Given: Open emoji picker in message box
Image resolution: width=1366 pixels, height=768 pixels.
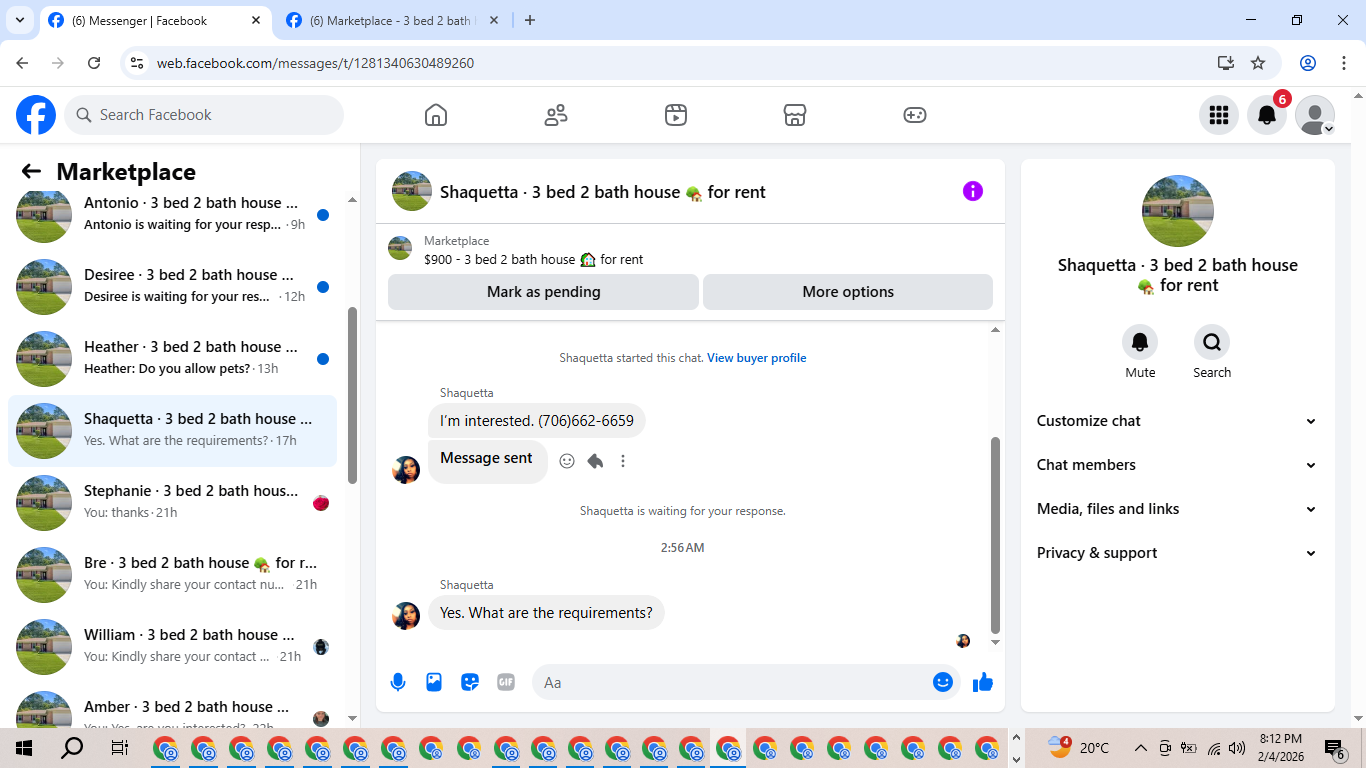Looking at the screenshot, I should 942,682.
